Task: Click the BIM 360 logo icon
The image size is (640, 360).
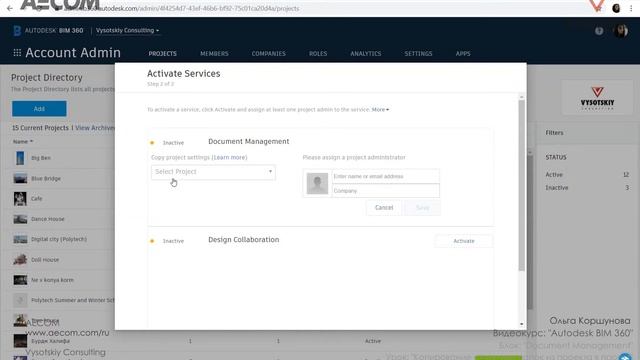Action: pos(17,31)
